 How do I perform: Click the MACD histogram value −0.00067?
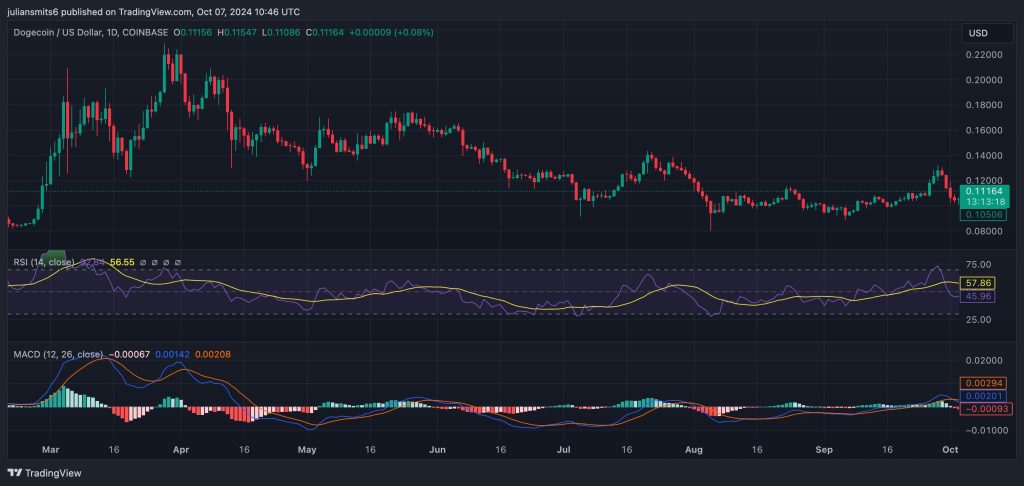coord(129,354)
